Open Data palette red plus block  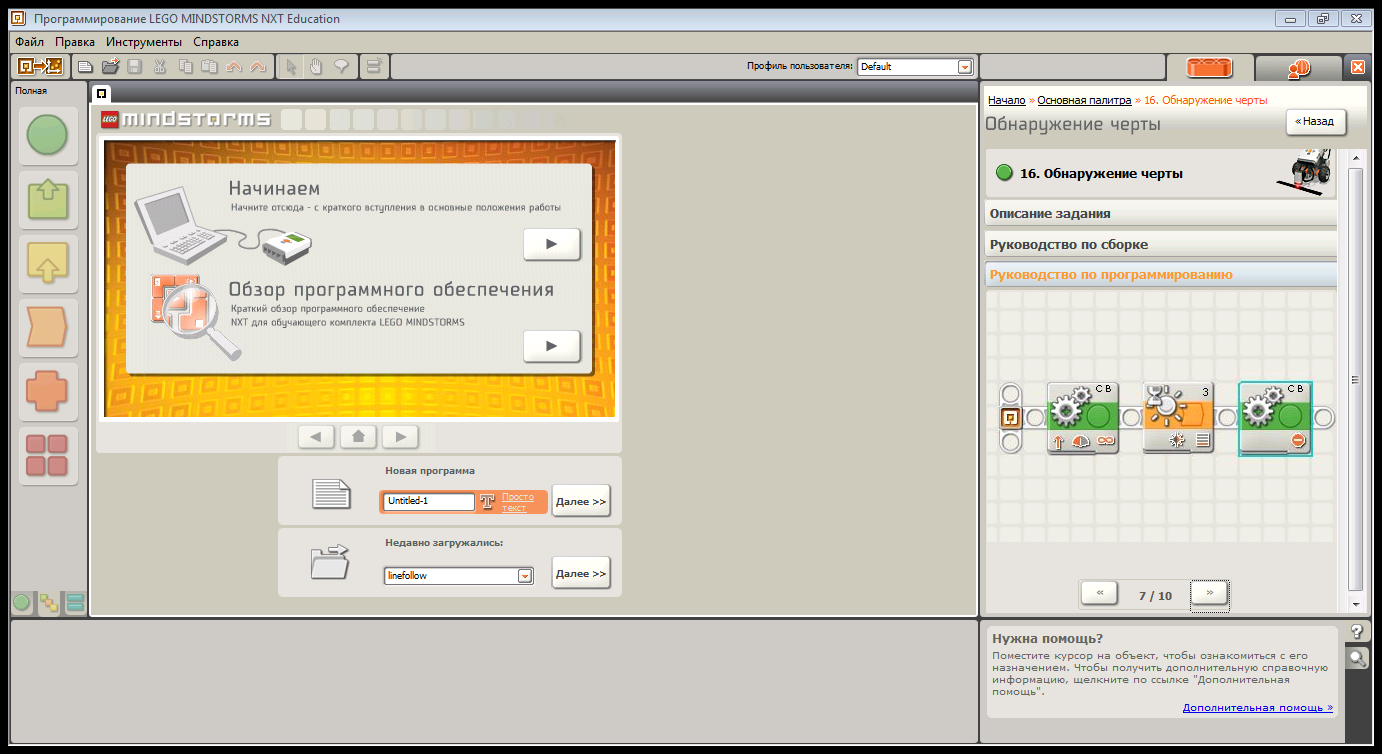[48, 391]
